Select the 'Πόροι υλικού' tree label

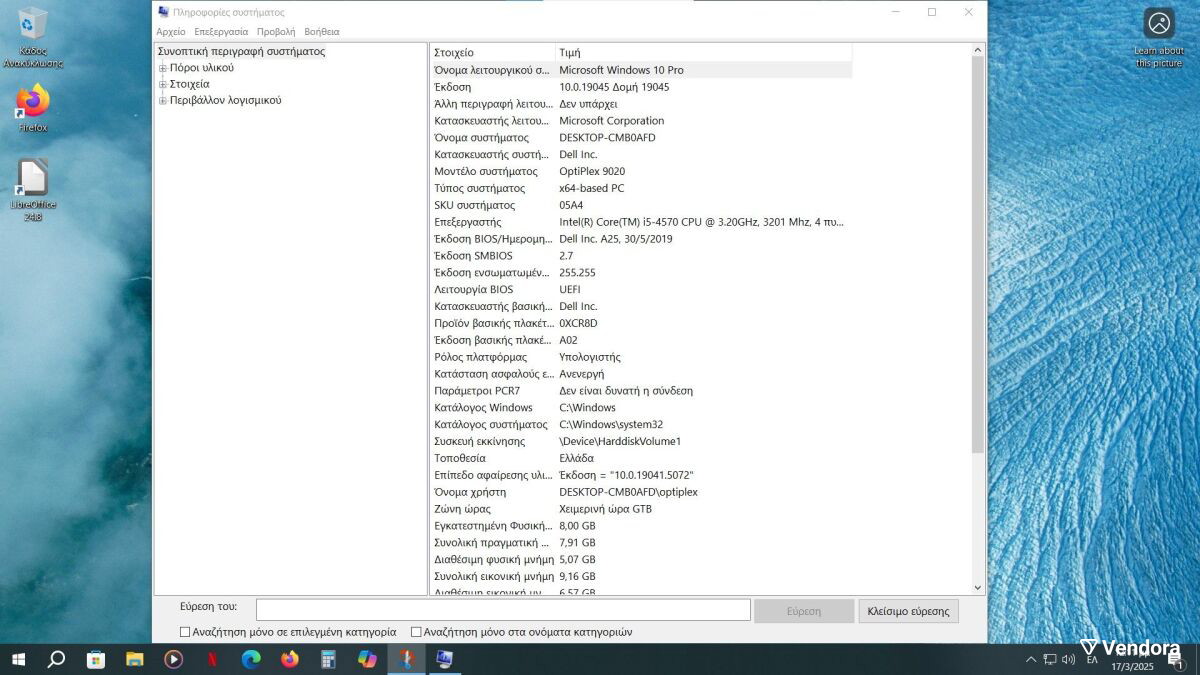[x=202, y=68]
